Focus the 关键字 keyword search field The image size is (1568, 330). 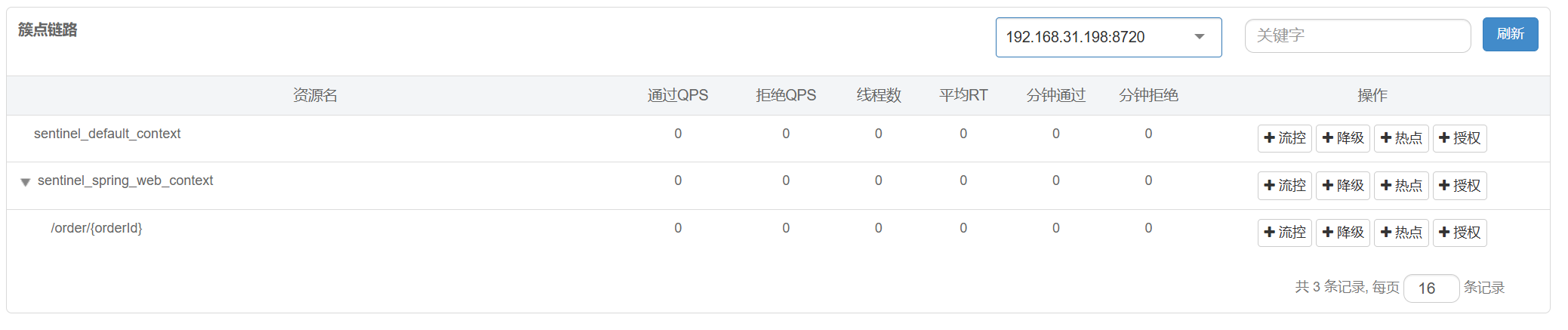click(1357, 35)
